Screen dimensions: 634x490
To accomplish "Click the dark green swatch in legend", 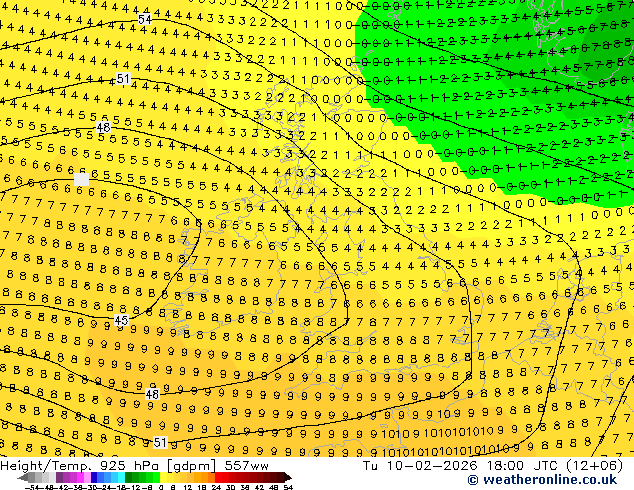I will pos(128,477).
